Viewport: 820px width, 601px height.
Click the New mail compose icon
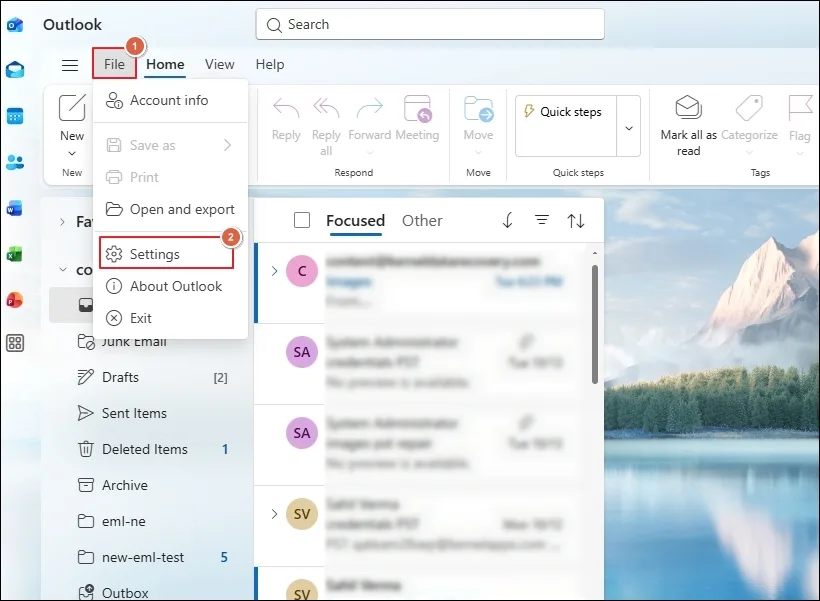click(72, 108)
